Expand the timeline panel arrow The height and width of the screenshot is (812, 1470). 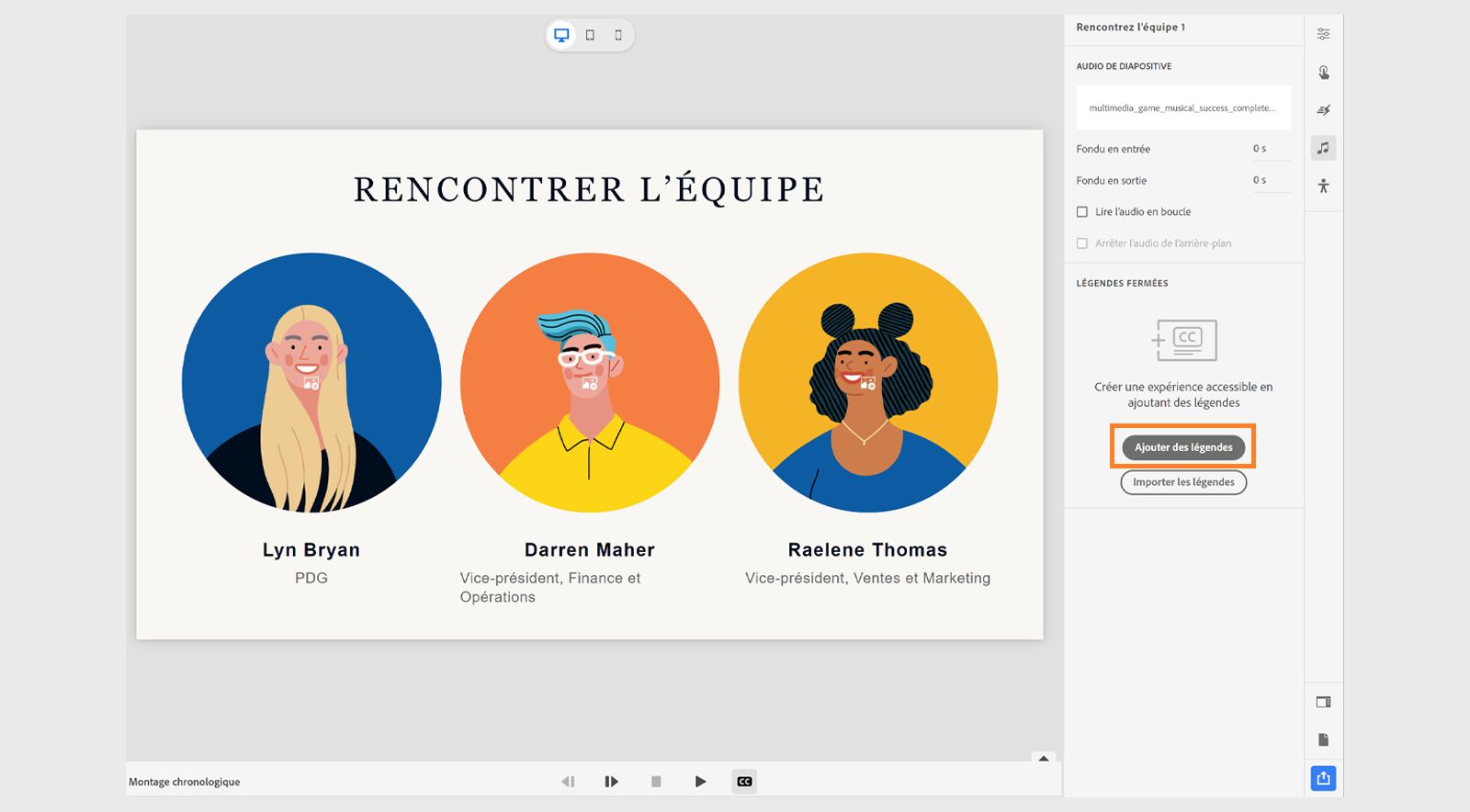1044,759
